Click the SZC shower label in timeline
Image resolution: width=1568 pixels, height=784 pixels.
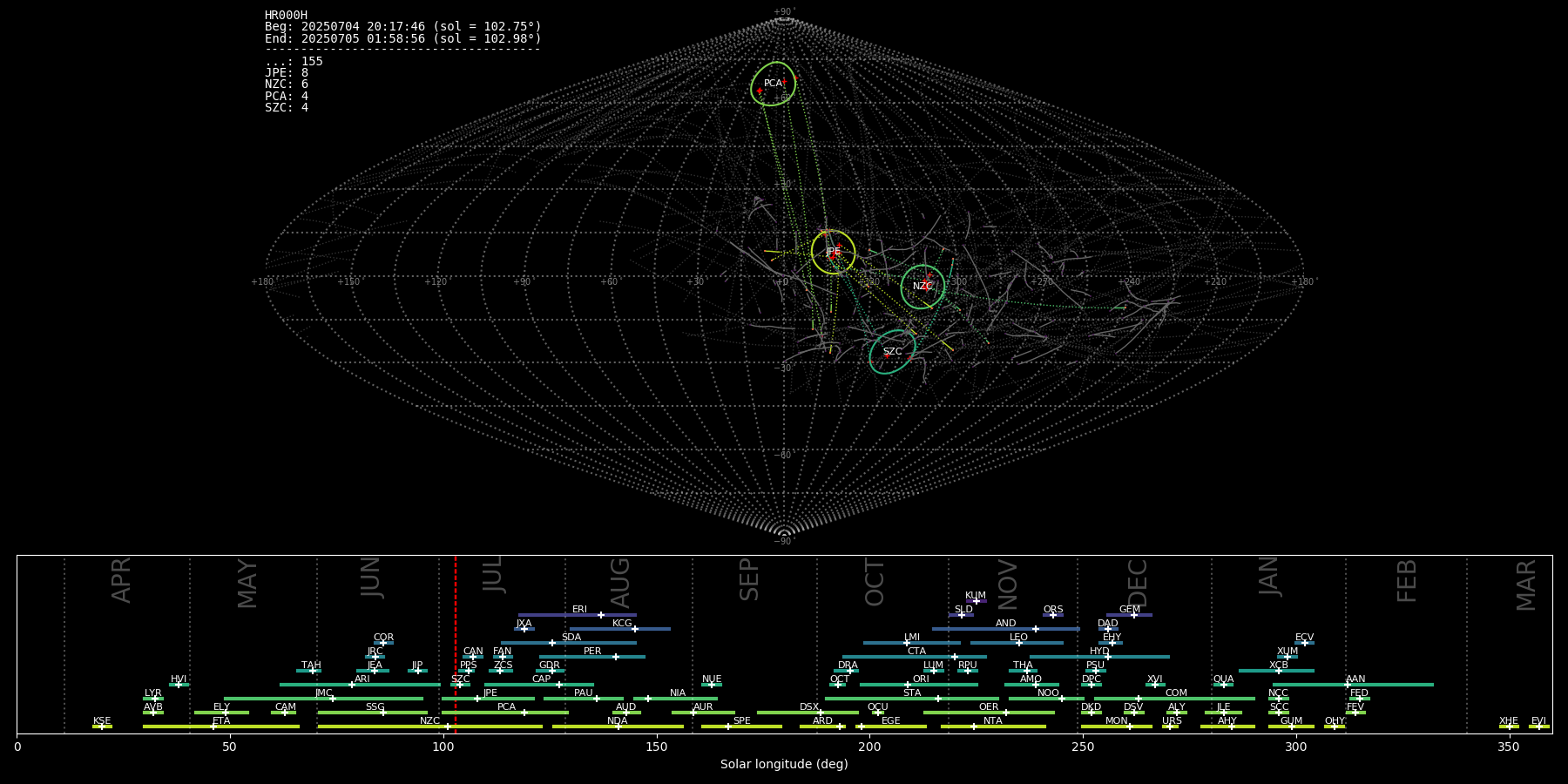(460, 679)
